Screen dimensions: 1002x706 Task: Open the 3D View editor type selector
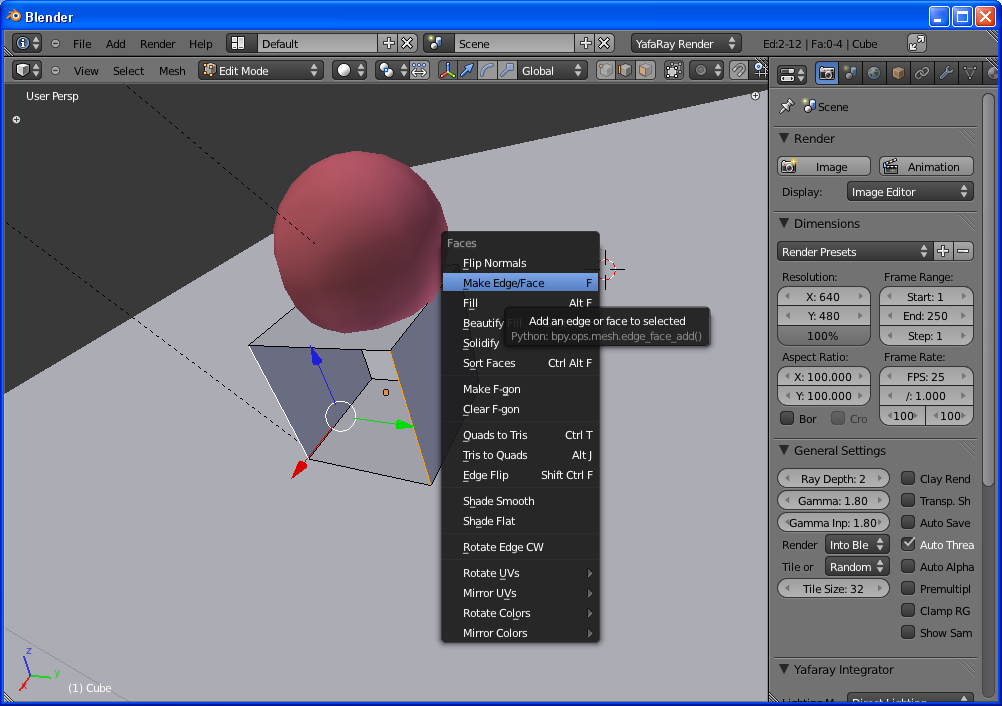tap(27, 70)
